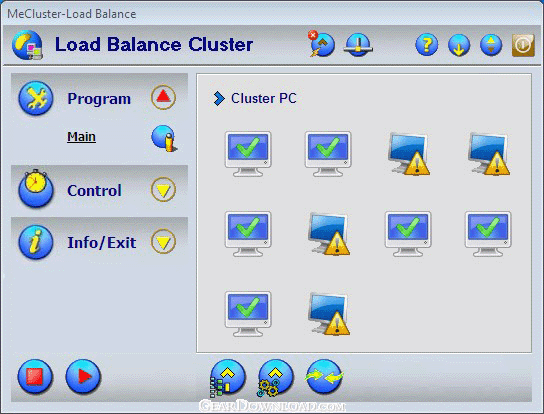This screenshot has height=414, width=544.
Task: Collapse the Program section red arrow
Action: 163,97
